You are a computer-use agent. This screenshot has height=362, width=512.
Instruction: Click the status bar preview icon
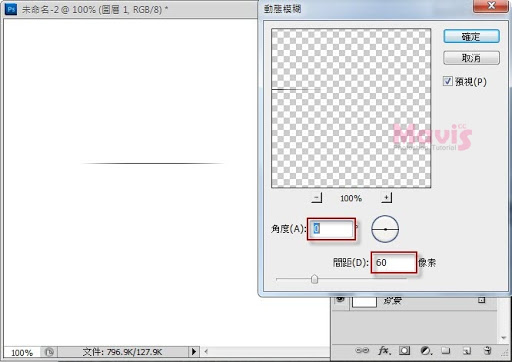click(49, 352)
